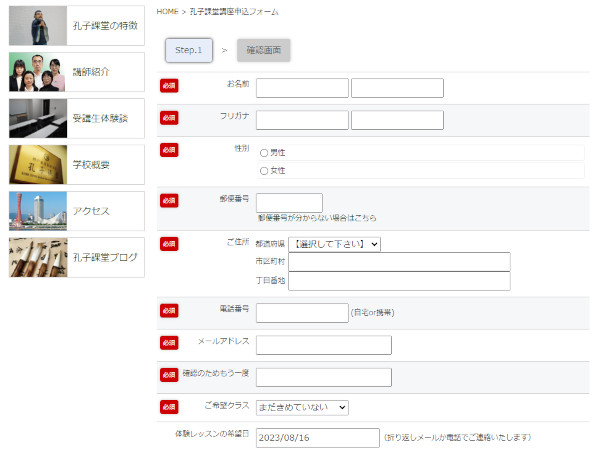Click the アクセス bridge image
This screenshot has height=450, width=600.
(38, 211)
